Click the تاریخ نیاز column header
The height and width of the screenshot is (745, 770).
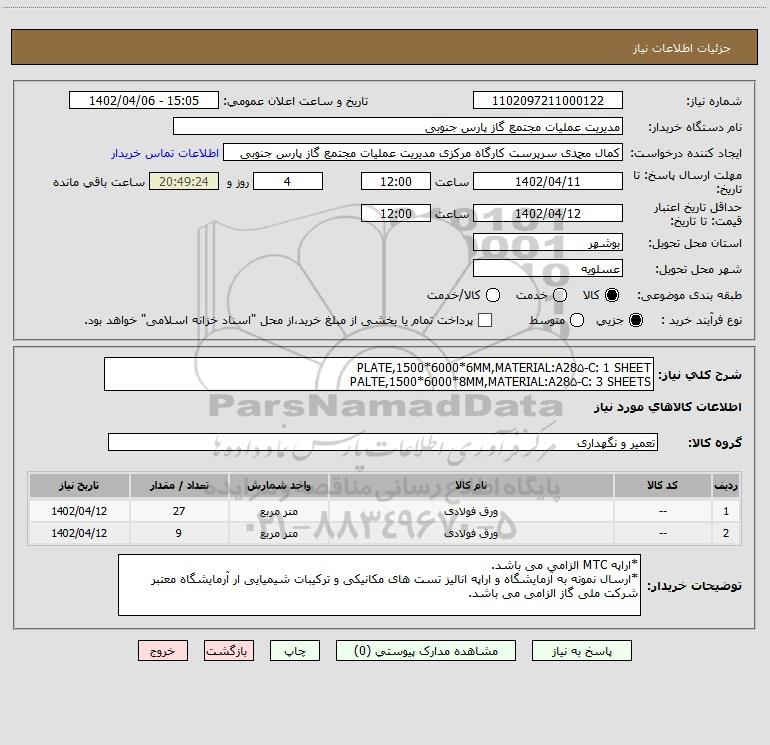(79, 486)
